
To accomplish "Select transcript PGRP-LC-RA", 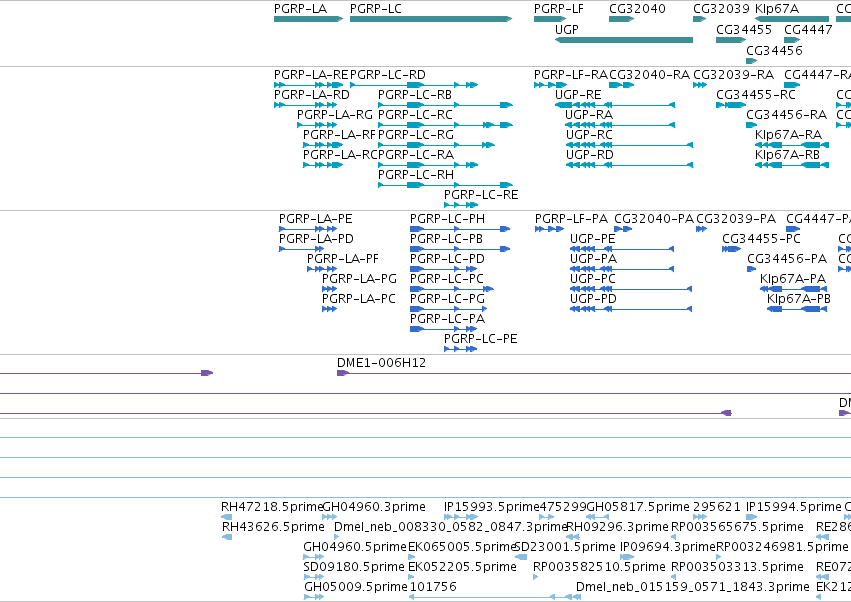I will click(428, 165).
